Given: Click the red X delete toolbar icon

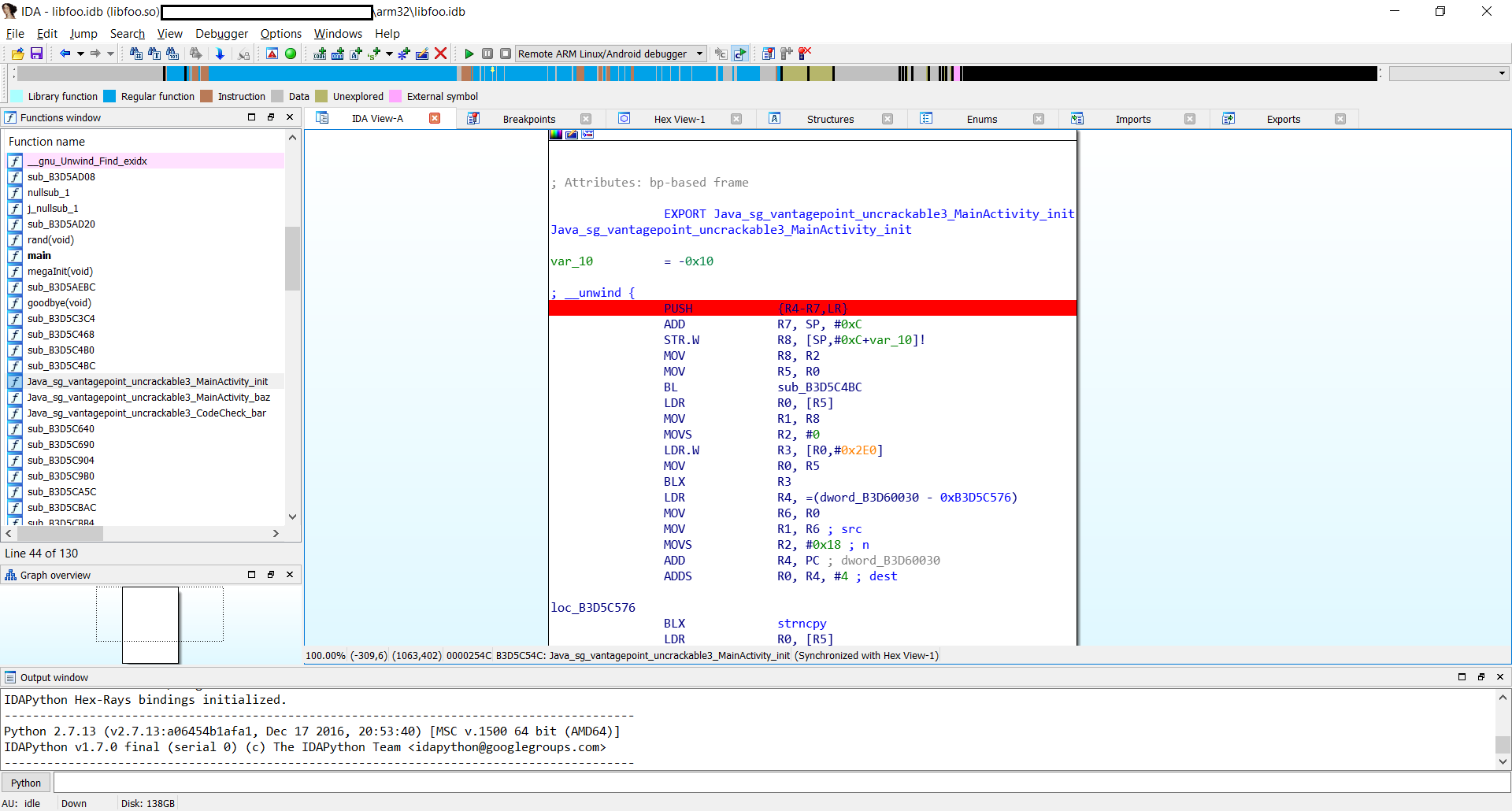Looking at the screenshot, I should coord(441,54).
